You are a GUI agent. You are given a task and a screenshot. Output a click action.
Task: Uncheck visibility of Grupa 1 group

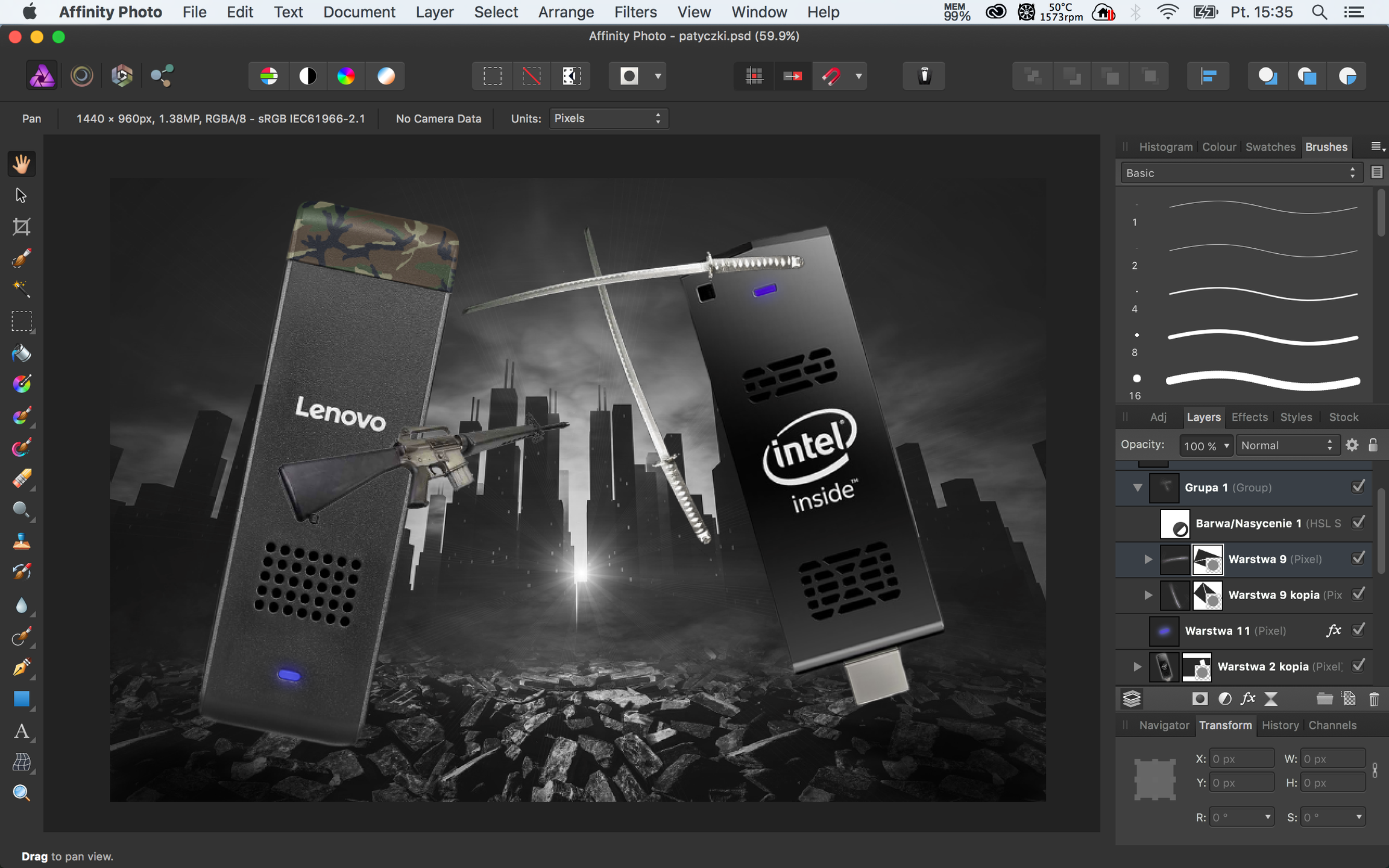point(1358,486)
